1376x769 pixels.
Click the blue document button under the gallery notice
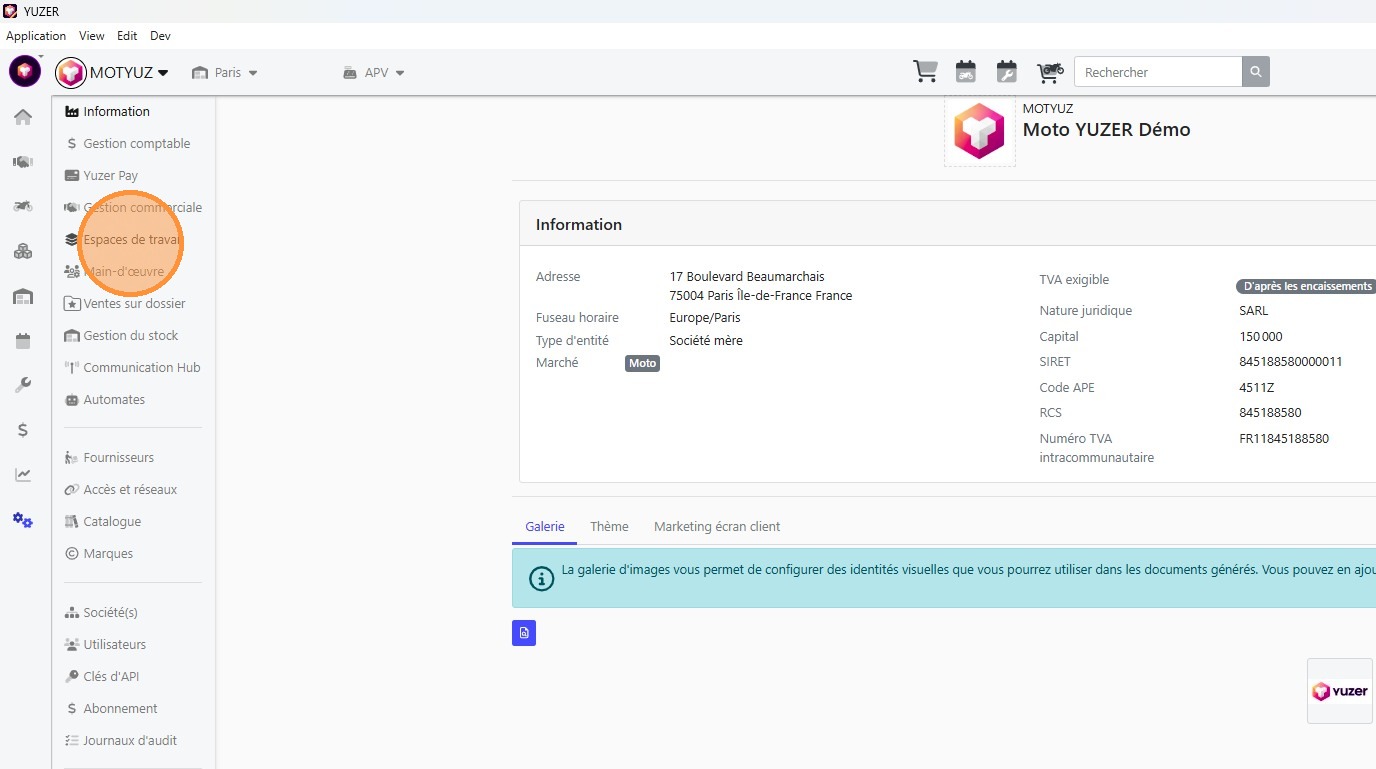(524, 633)
